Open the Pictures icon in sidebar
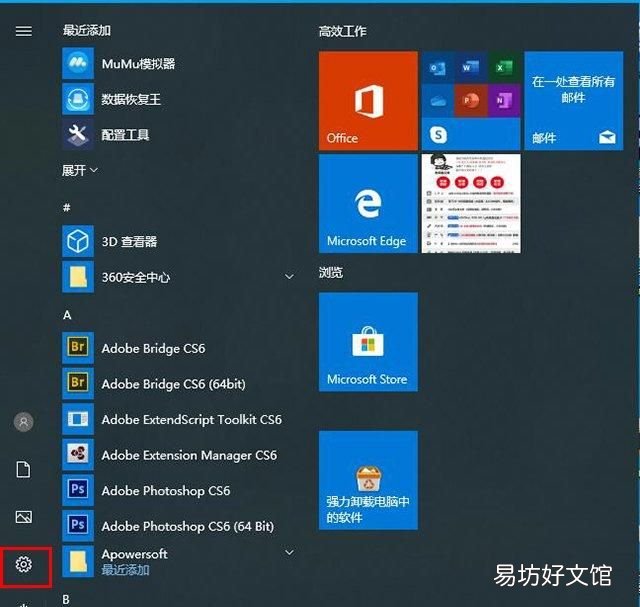640x607 pixels. coord(23,517)
